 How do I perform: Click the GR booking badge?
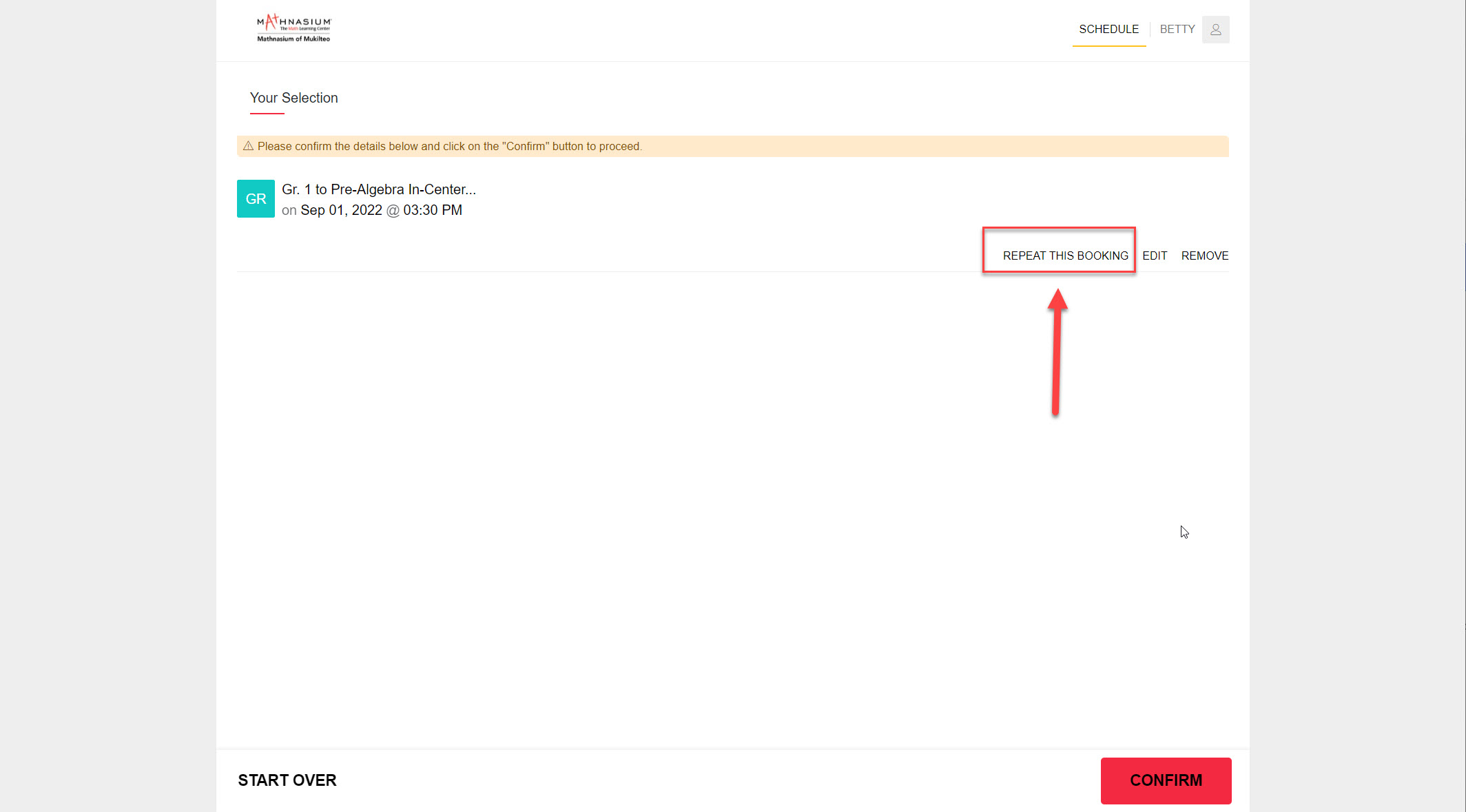(x=256, y=199)
